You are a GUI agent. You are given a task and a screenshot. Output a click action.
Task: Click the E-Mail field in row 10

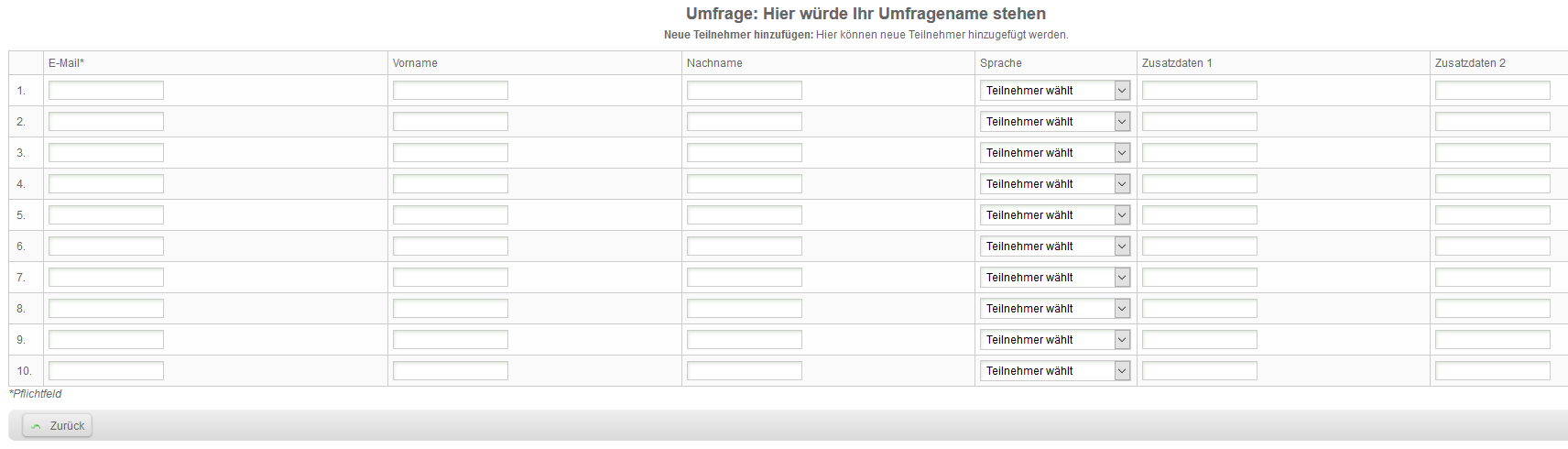point(106,371)
